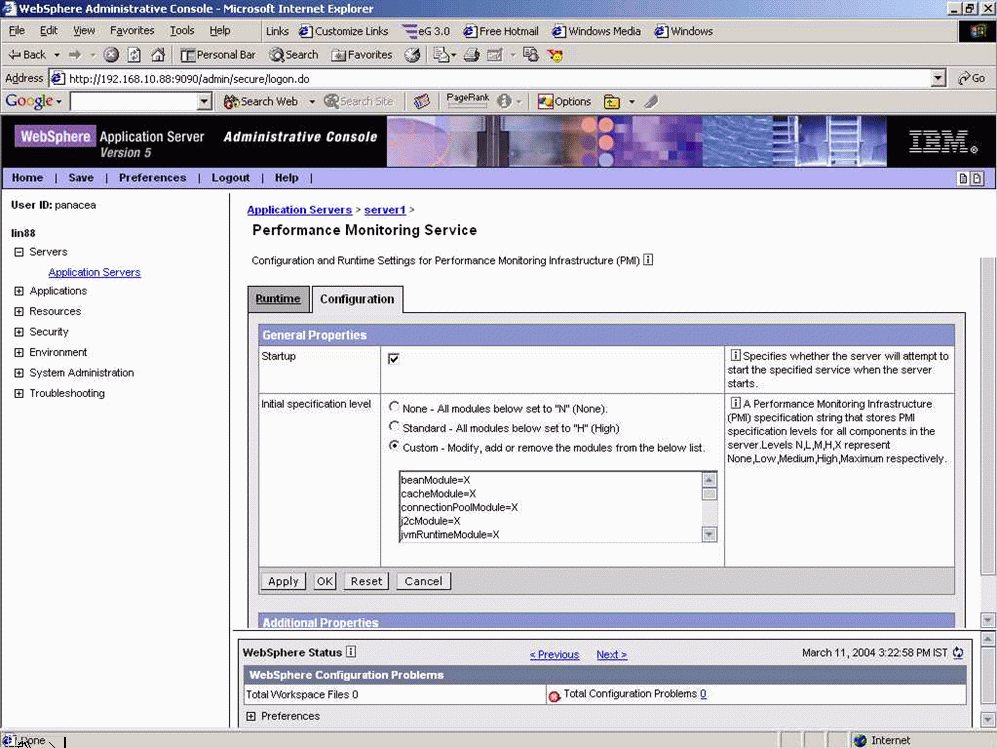Click the Apply button

(283, 581)
